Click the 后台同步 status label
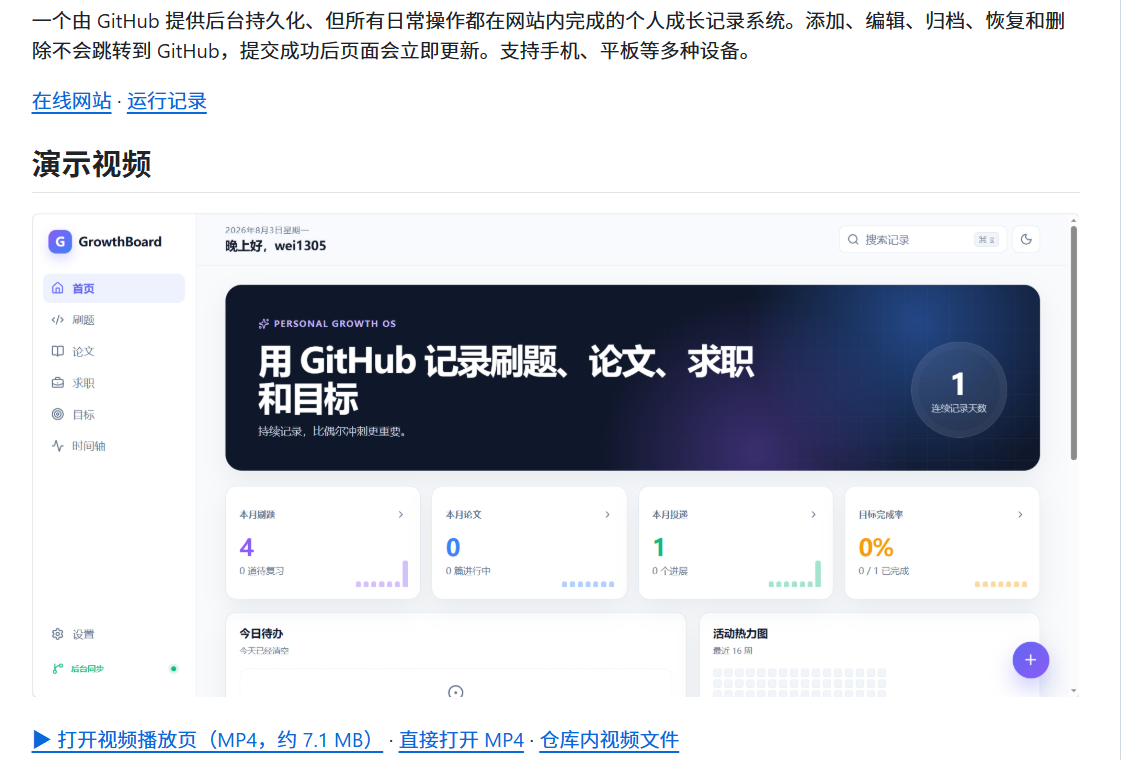Image resolution: width=1130 pixels, height=760 pixels. coord(87,669)
